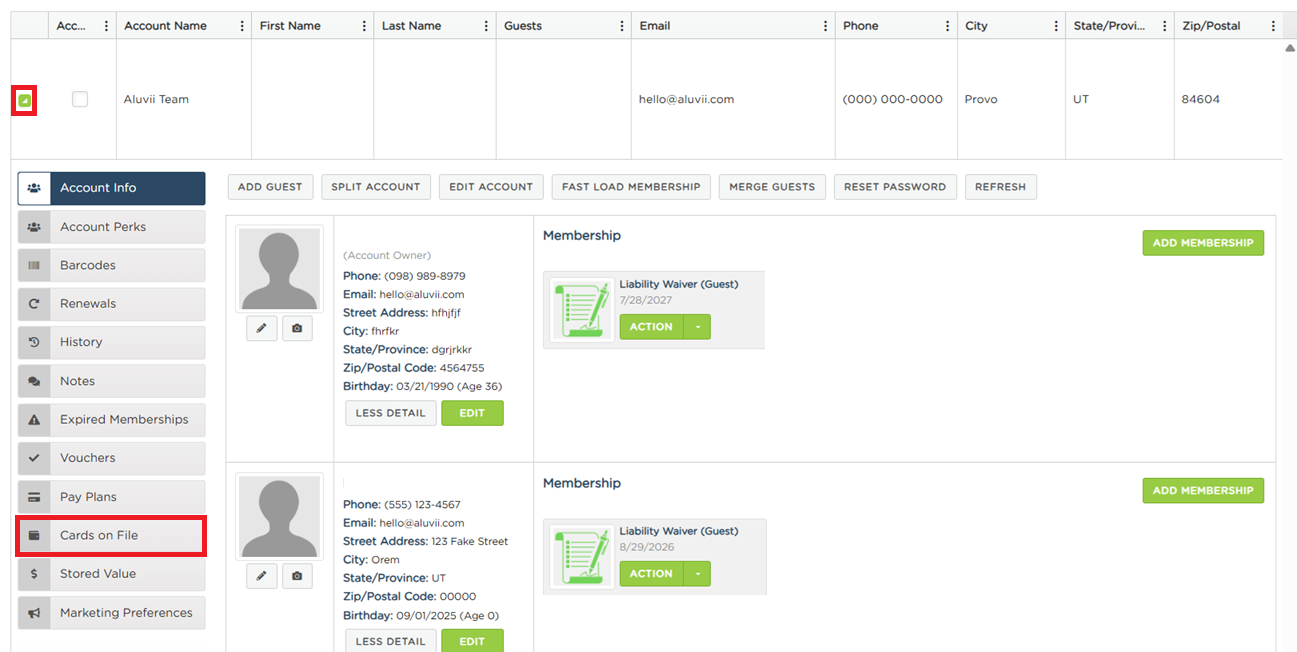Image resolution: width=1297 pixels, height=652 pixels.
Task: Expand the first ACTION button dropdown arrow
Action: click(x=697, y=327)
